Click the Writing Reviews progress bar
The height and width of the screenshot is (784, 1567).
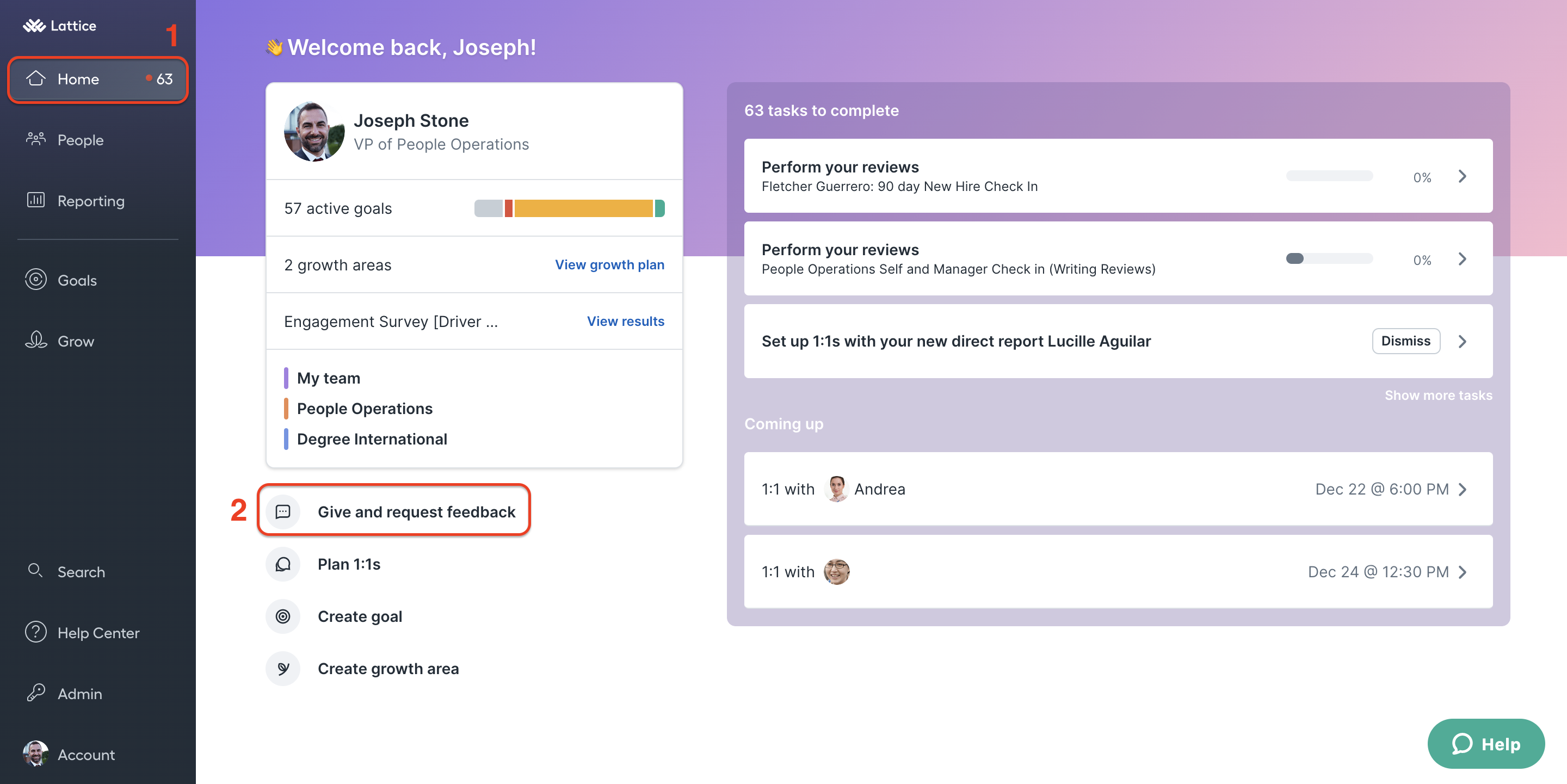[x=1329, y=259]
